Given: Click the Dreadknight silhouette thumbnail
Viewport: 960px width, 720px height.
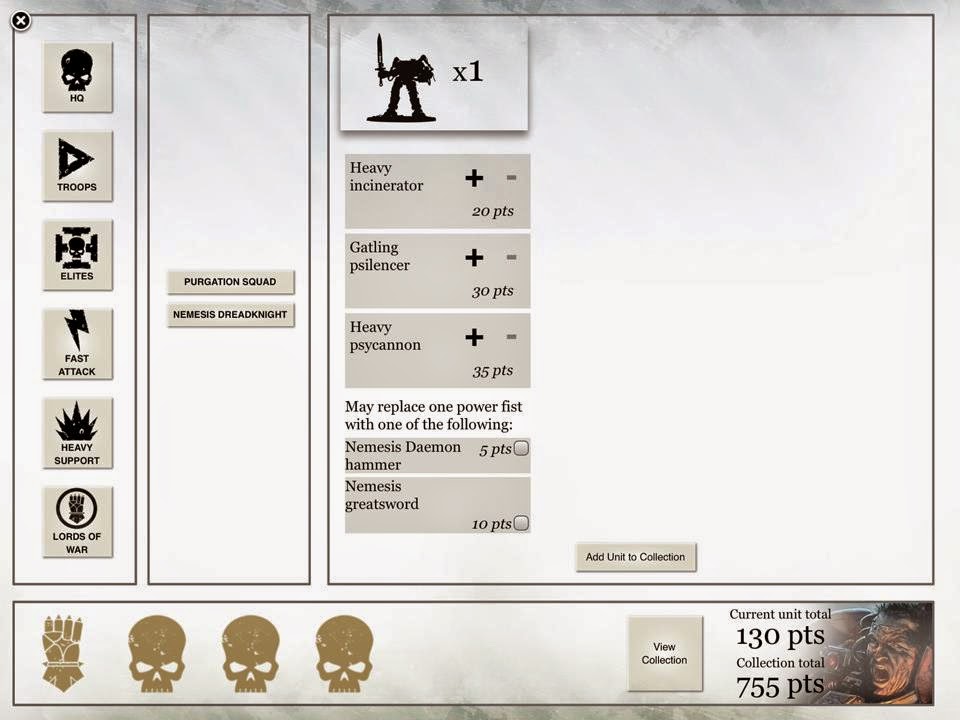Looking at the screenshot, I should [x=402, y=78].
